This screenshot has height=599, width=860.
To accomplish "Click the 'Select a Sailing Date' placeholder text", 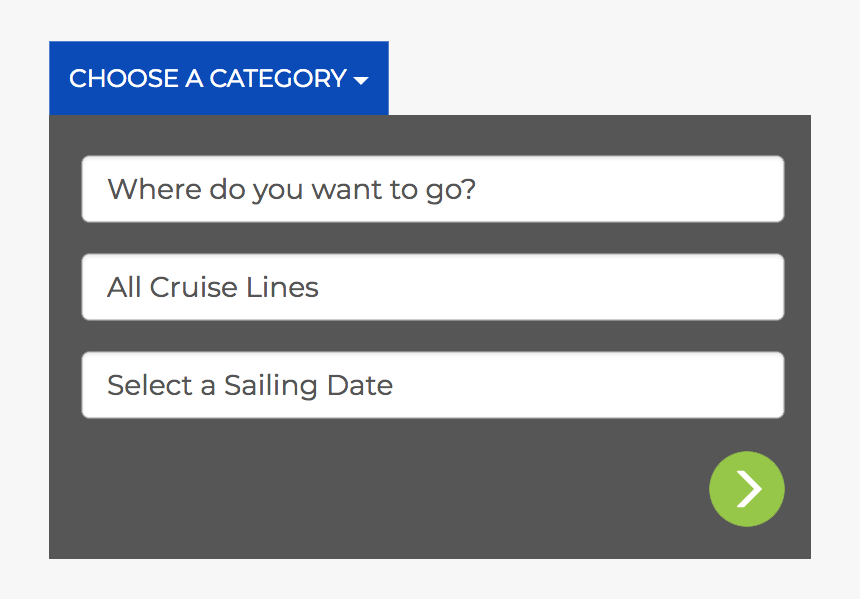I will pyautogui.click(x=250, y=386).
